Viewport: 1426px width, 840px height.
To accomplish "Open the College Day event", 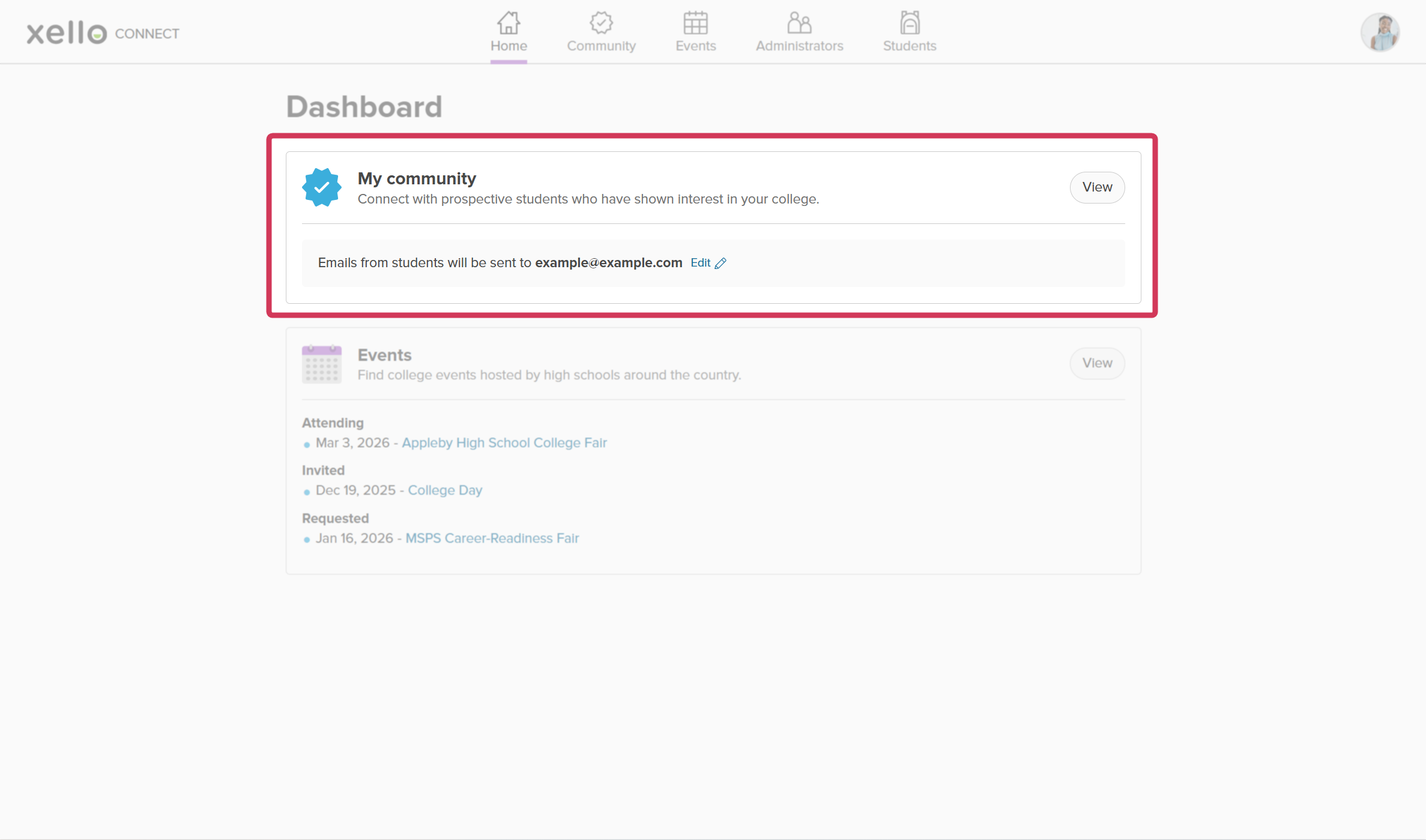I will (444, 490).
